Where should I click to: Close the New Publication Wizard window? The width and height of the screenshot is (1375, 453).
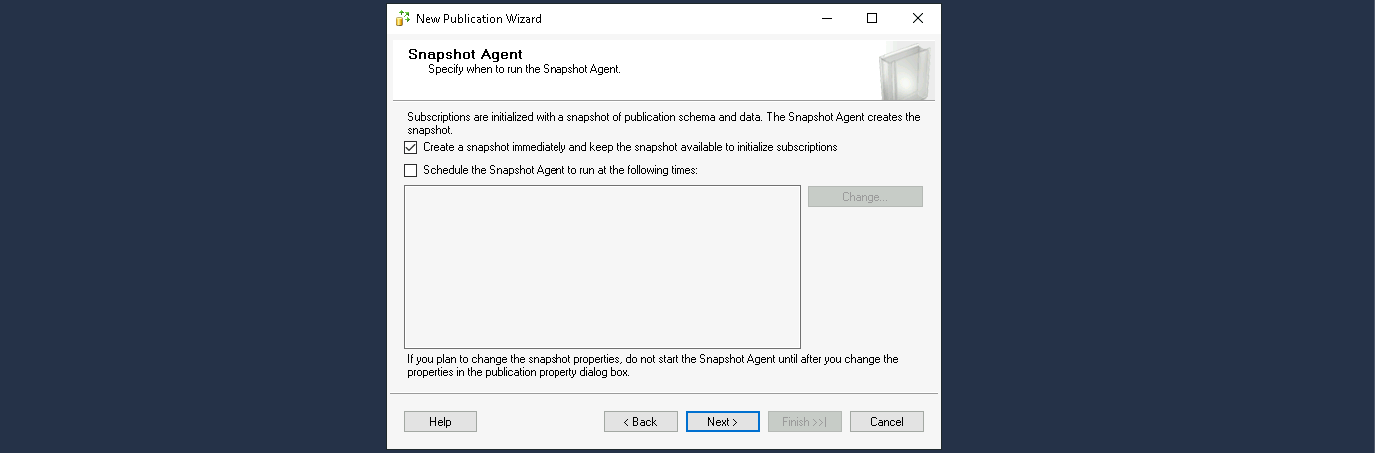[x=917, y=18]
